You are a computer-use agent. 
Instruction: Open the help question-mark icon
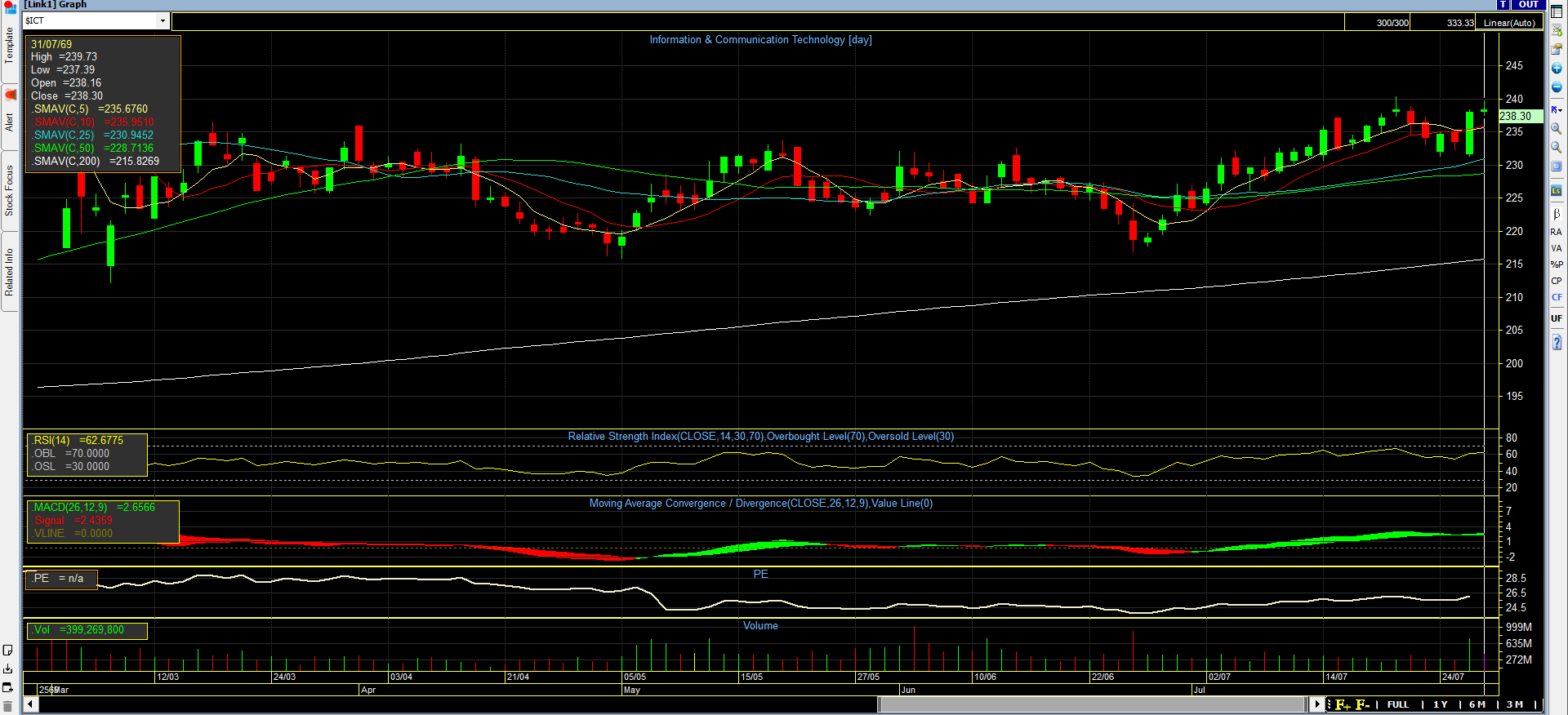tap(1557, 342)
